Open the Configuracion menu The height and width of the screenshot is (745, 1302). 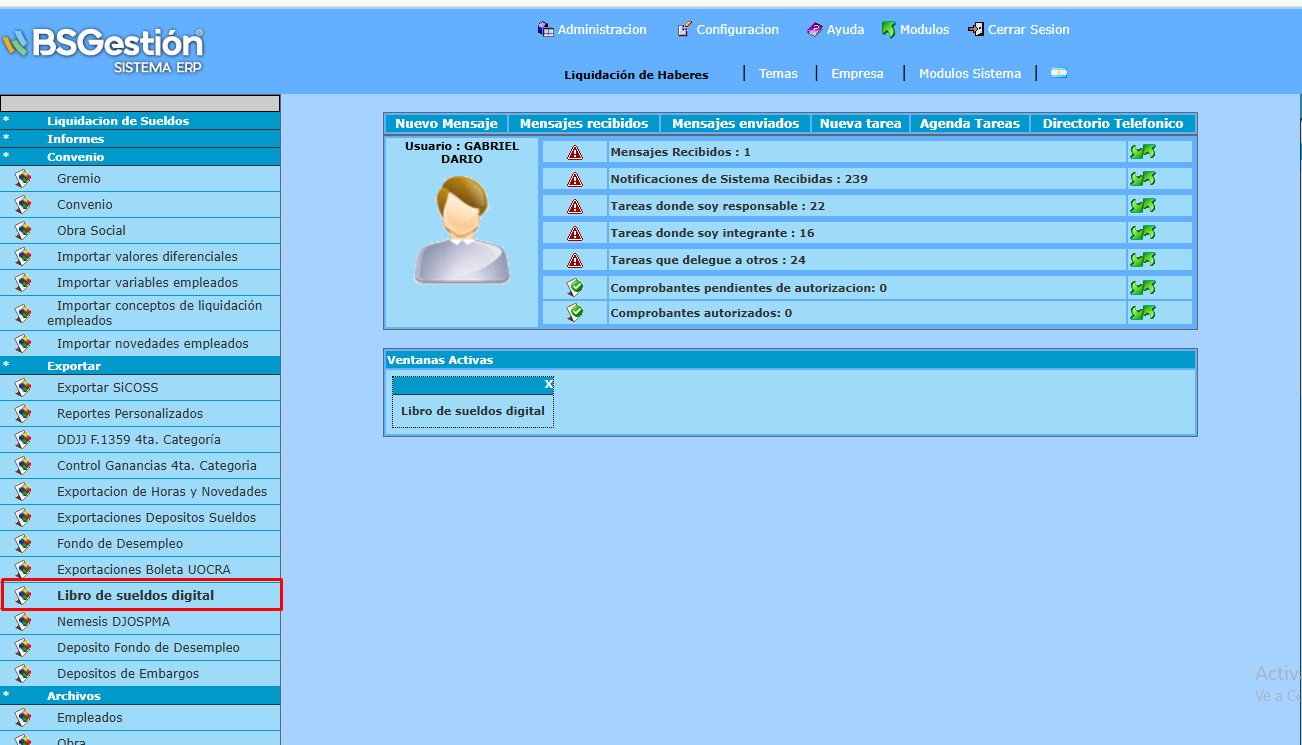(738, 30)
